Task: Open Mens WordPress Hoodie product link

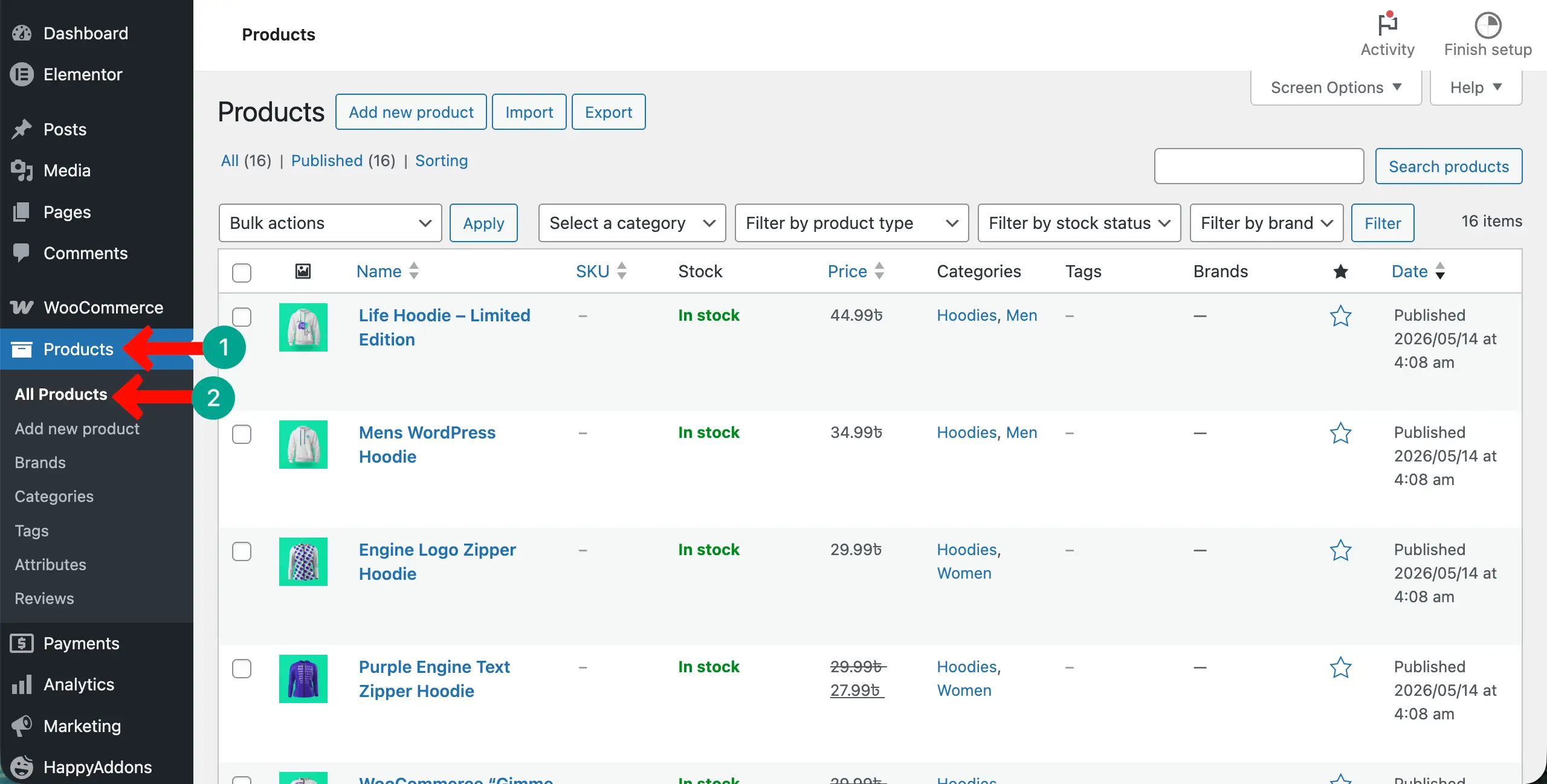Action: (x=427, y=445)
